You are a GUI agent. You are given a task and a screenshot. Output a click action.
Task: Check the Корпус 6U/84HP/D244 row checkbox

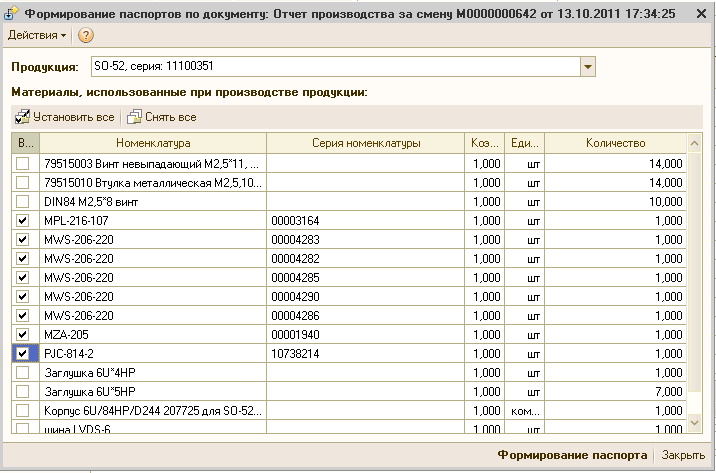click(22, 411)
